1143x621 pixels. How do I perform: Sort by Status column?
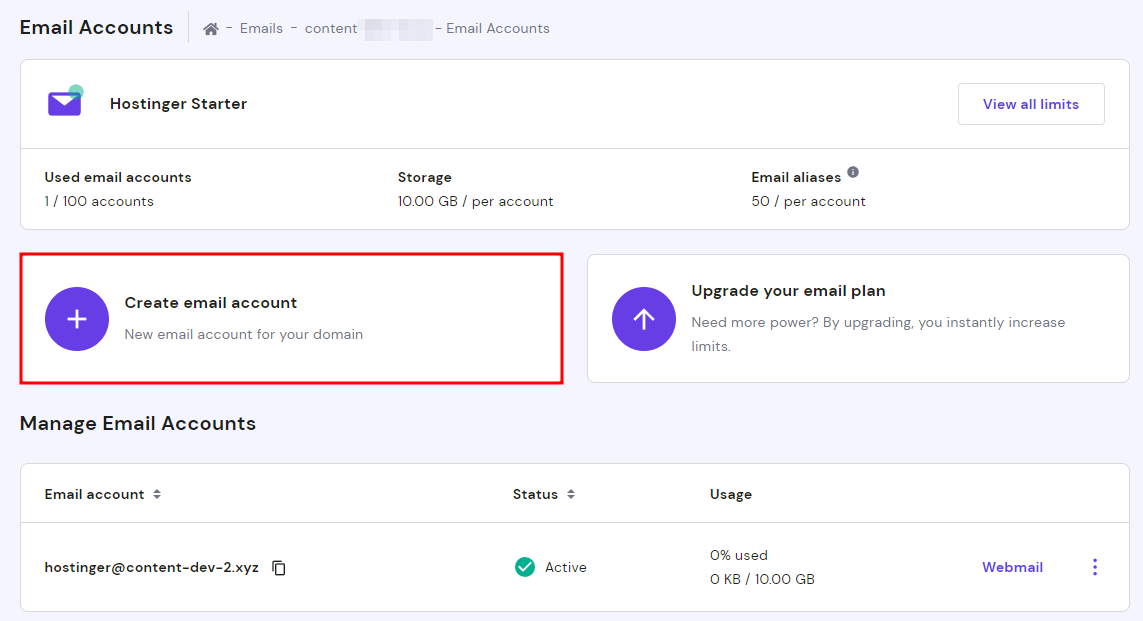click(571, 494)
